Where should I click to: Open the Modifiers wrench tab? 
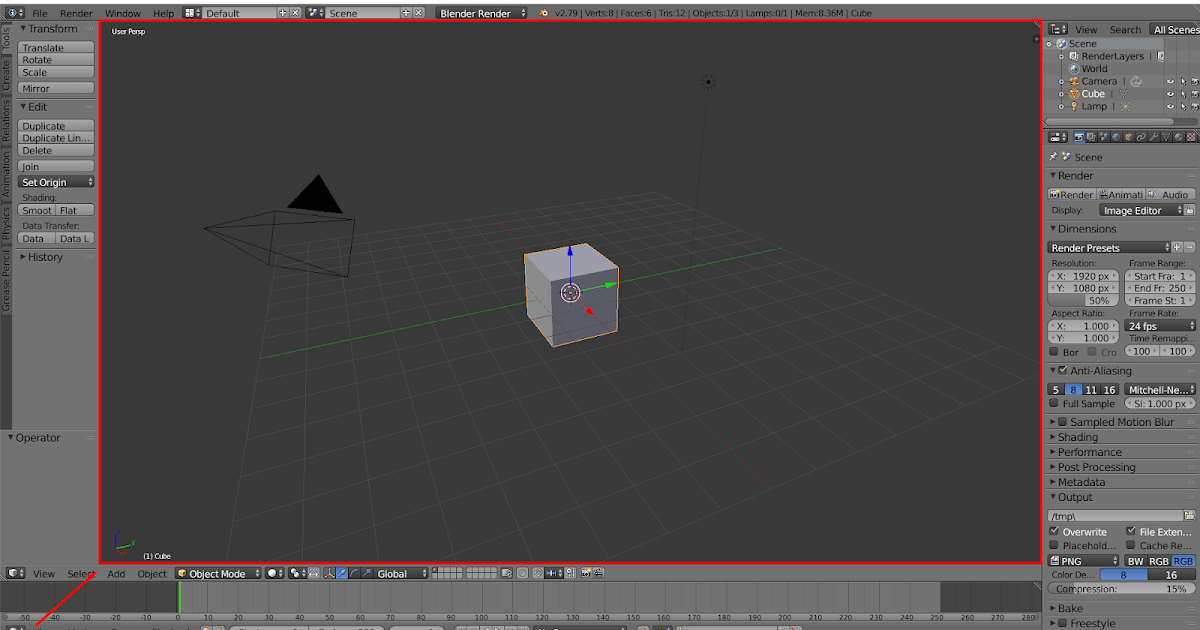1152,137
